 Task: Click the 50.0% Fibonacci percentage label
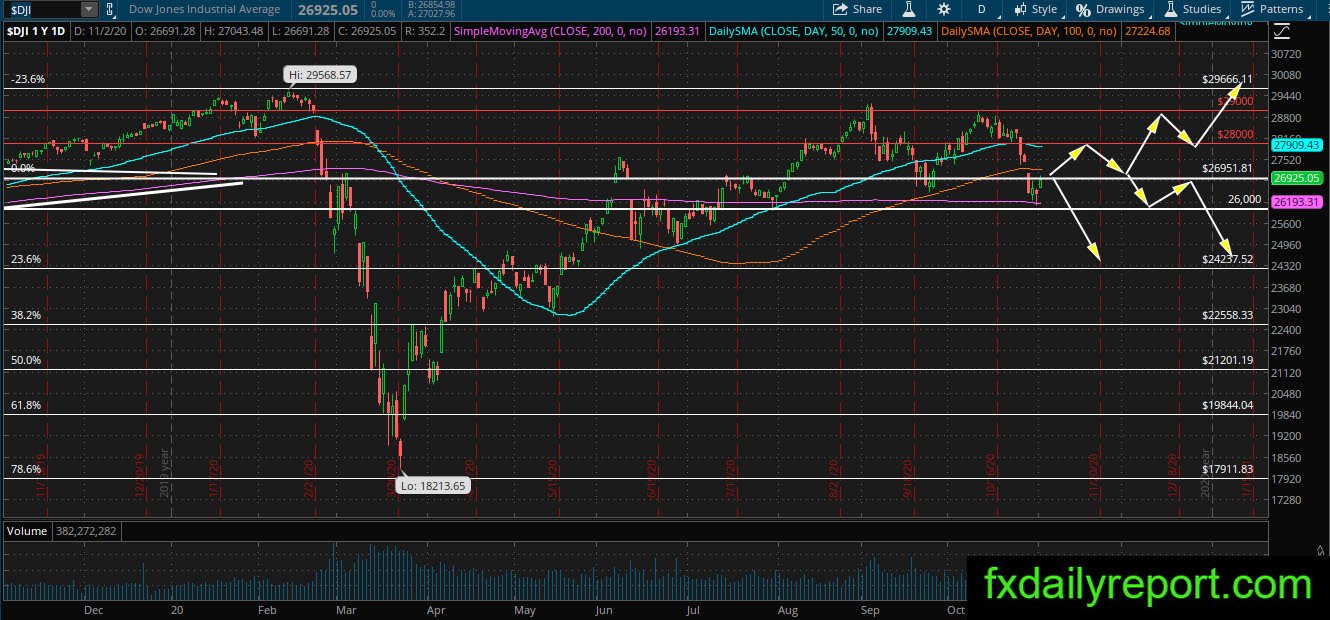(26, 360)
